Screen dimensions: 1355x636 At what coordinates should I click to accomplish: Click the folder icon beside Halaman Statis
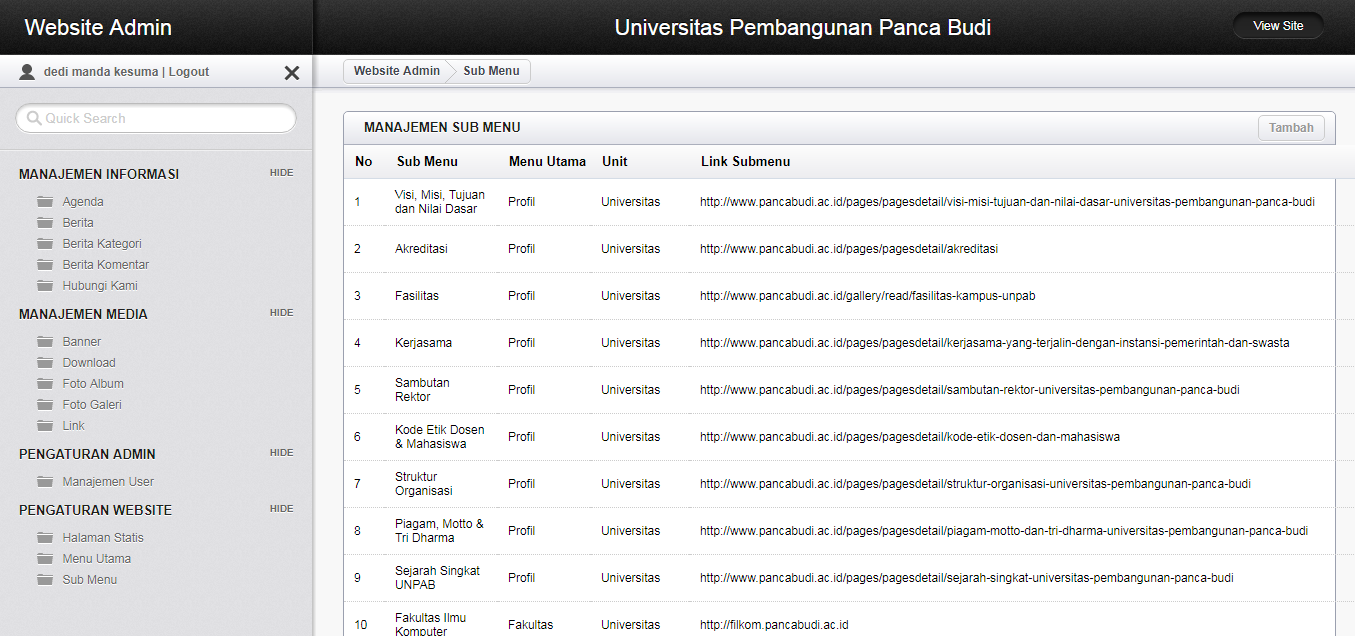coord(45,538)
